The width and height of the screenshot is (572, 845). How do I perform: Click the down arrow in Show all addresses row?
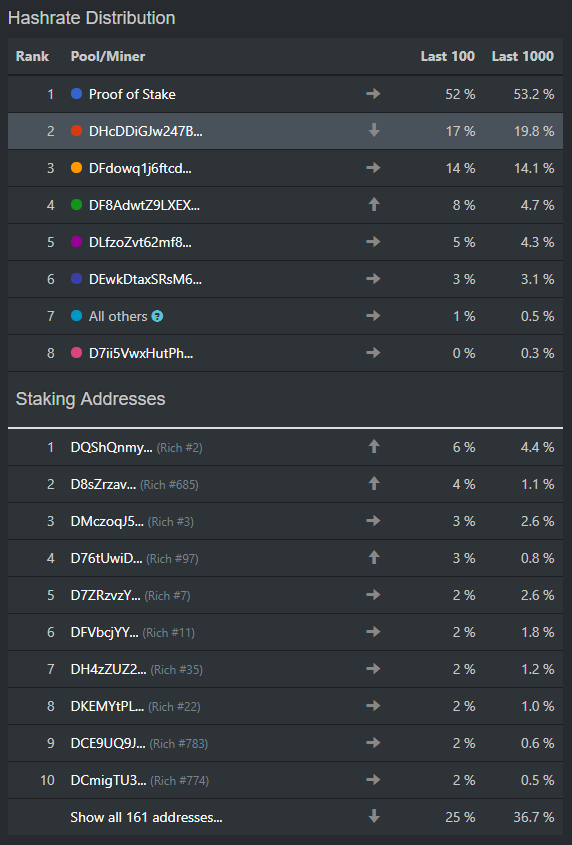(374, 817)
